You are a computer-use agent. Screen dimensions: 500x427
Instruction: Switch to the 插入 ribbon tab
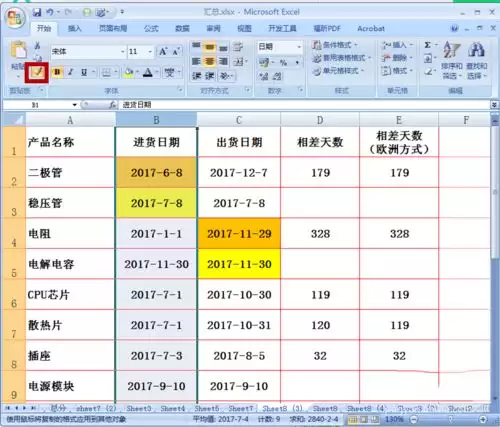[74, 28]
